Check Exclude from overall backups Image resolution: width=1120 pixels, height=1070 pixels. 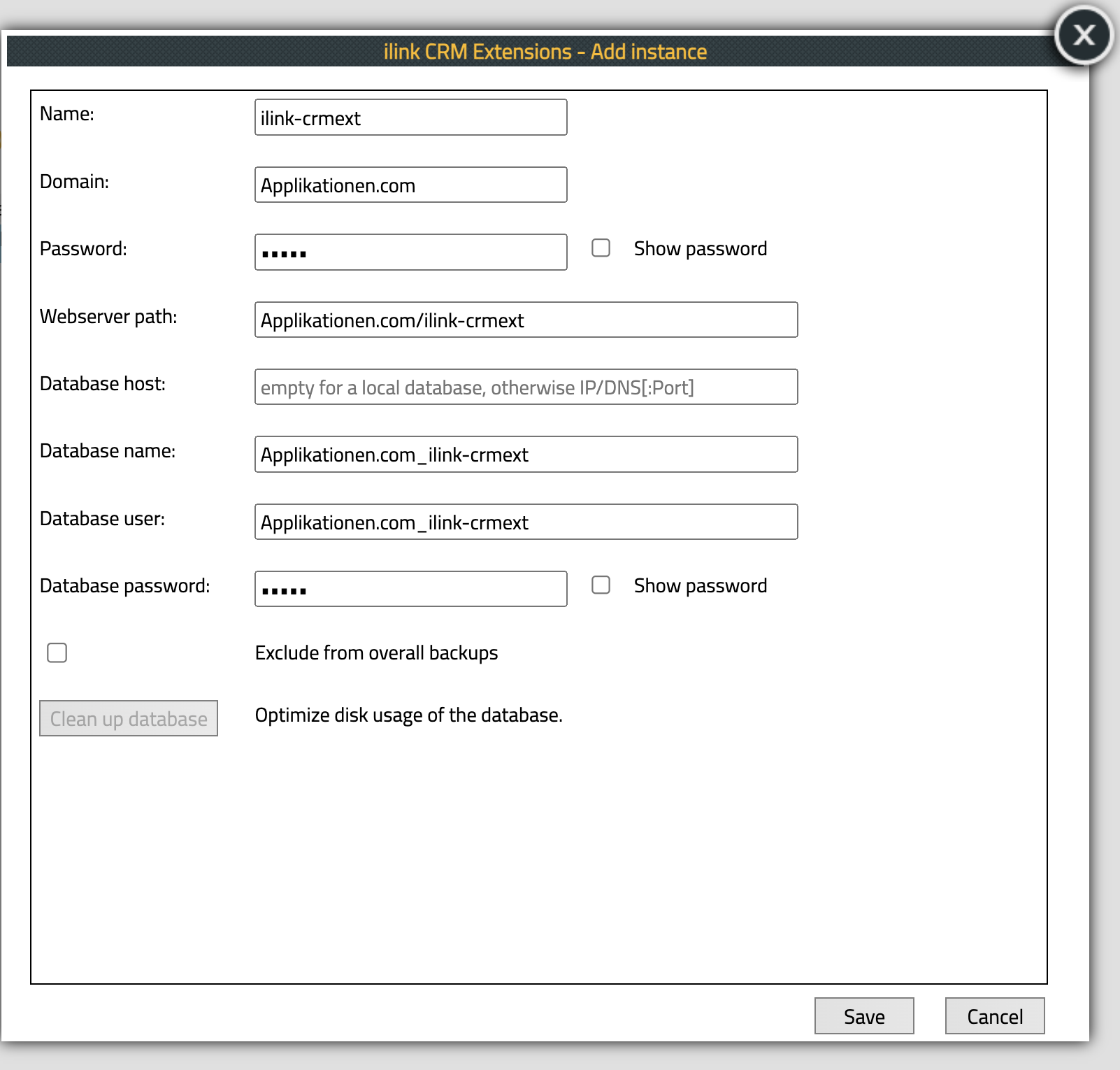point(57,652)
